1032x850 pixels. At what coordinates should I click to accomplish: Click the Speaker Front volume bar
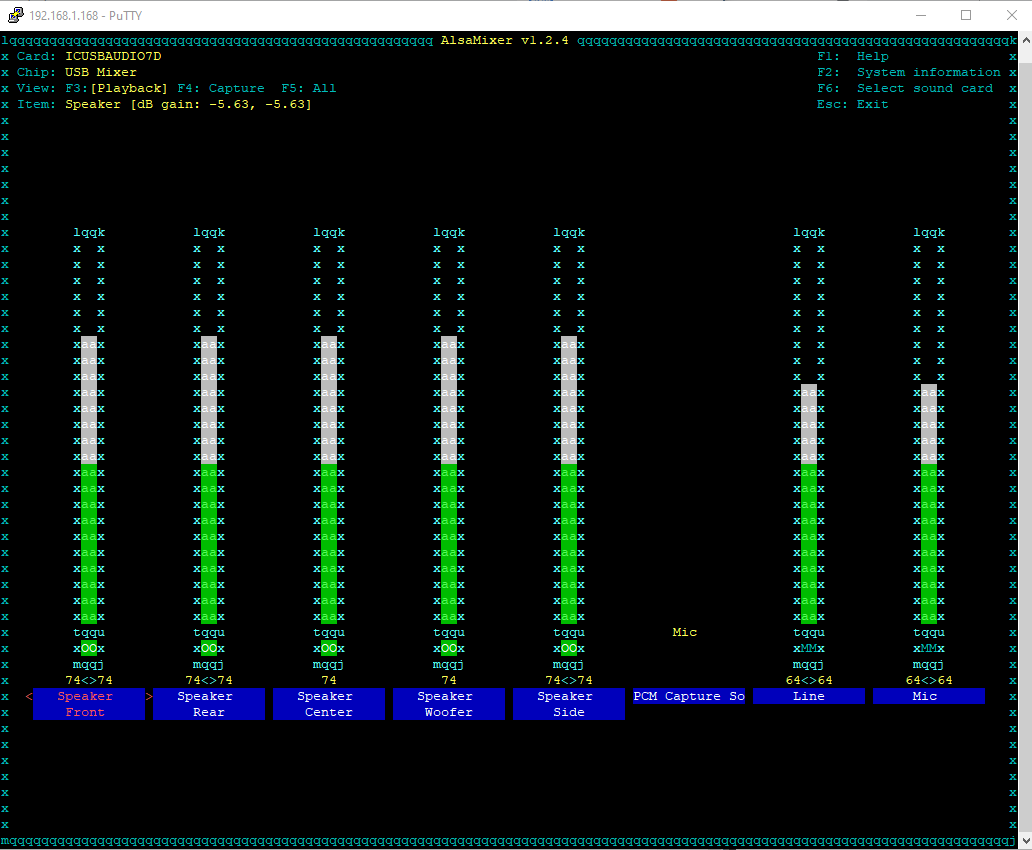[x=89, y=480]
